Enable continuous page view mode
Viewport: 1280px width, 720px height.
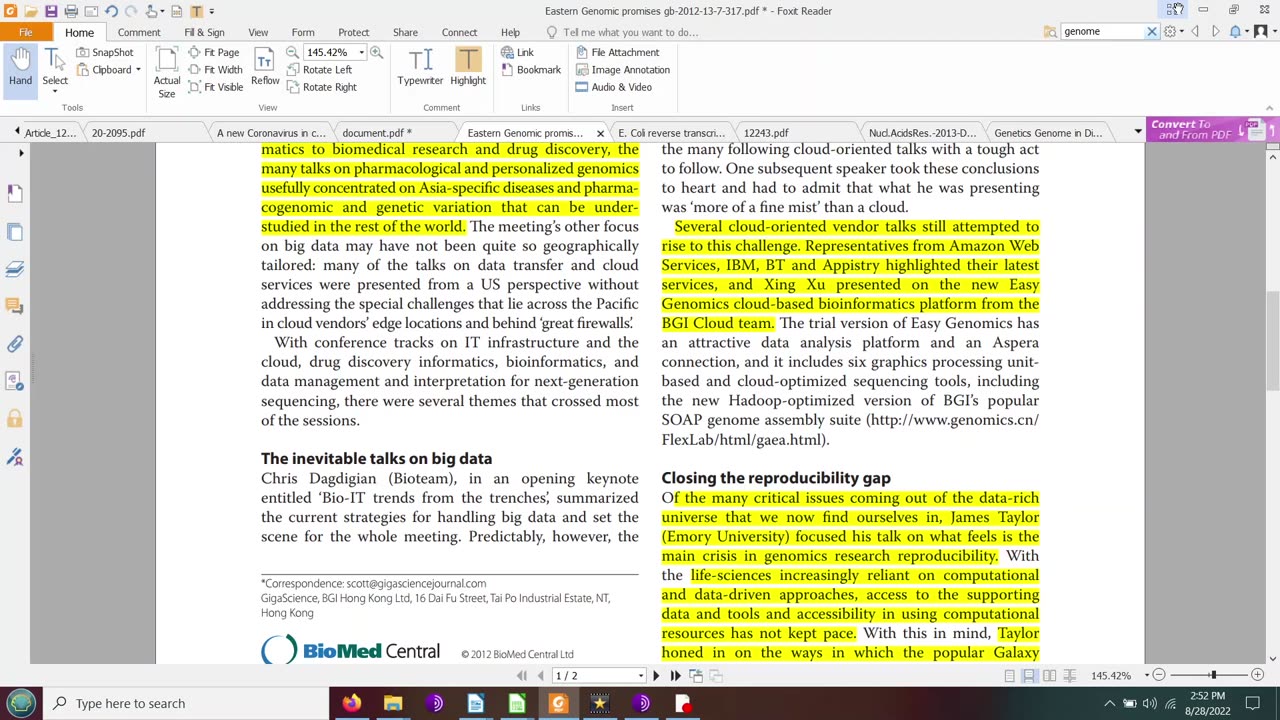(1029, 676)
